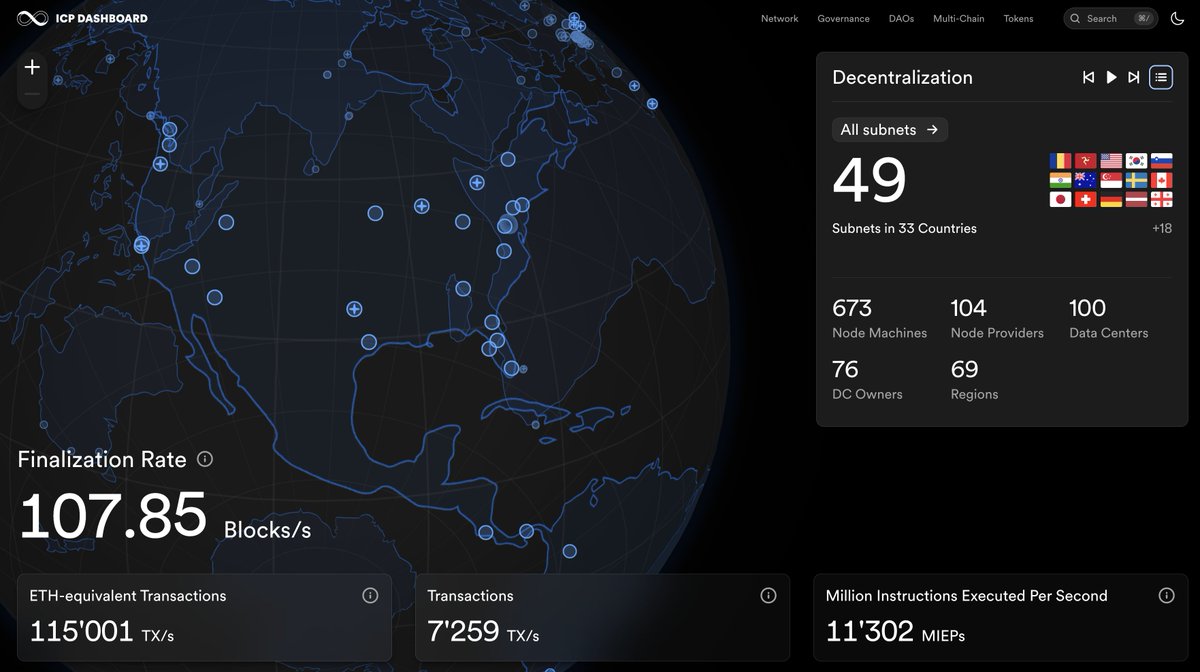Show the +18 more countries

click(1161, 228)
